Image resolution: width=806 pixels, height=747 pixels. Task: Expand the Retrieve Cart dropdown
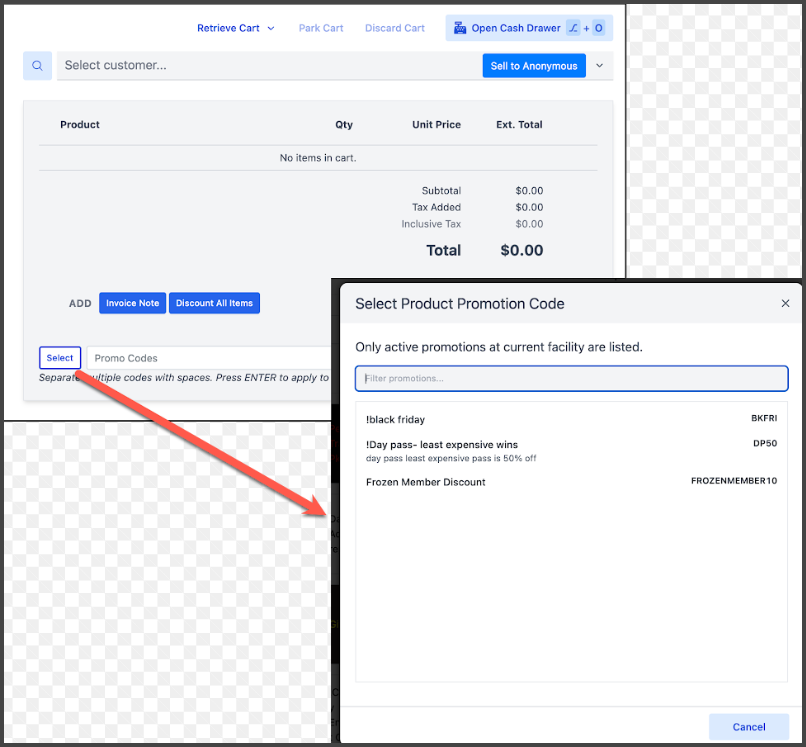click(235, 28)
